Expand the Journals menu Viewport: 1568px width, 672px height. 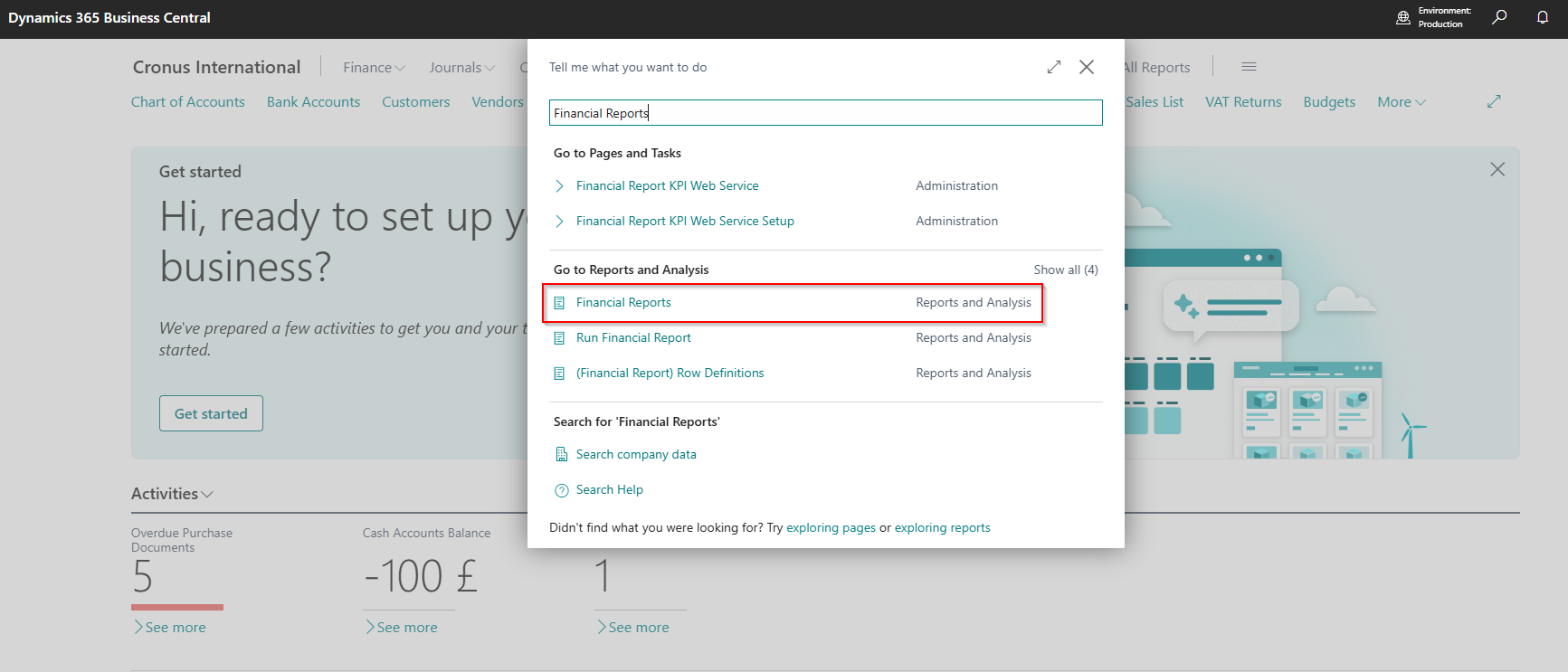(x=462, y=67)
